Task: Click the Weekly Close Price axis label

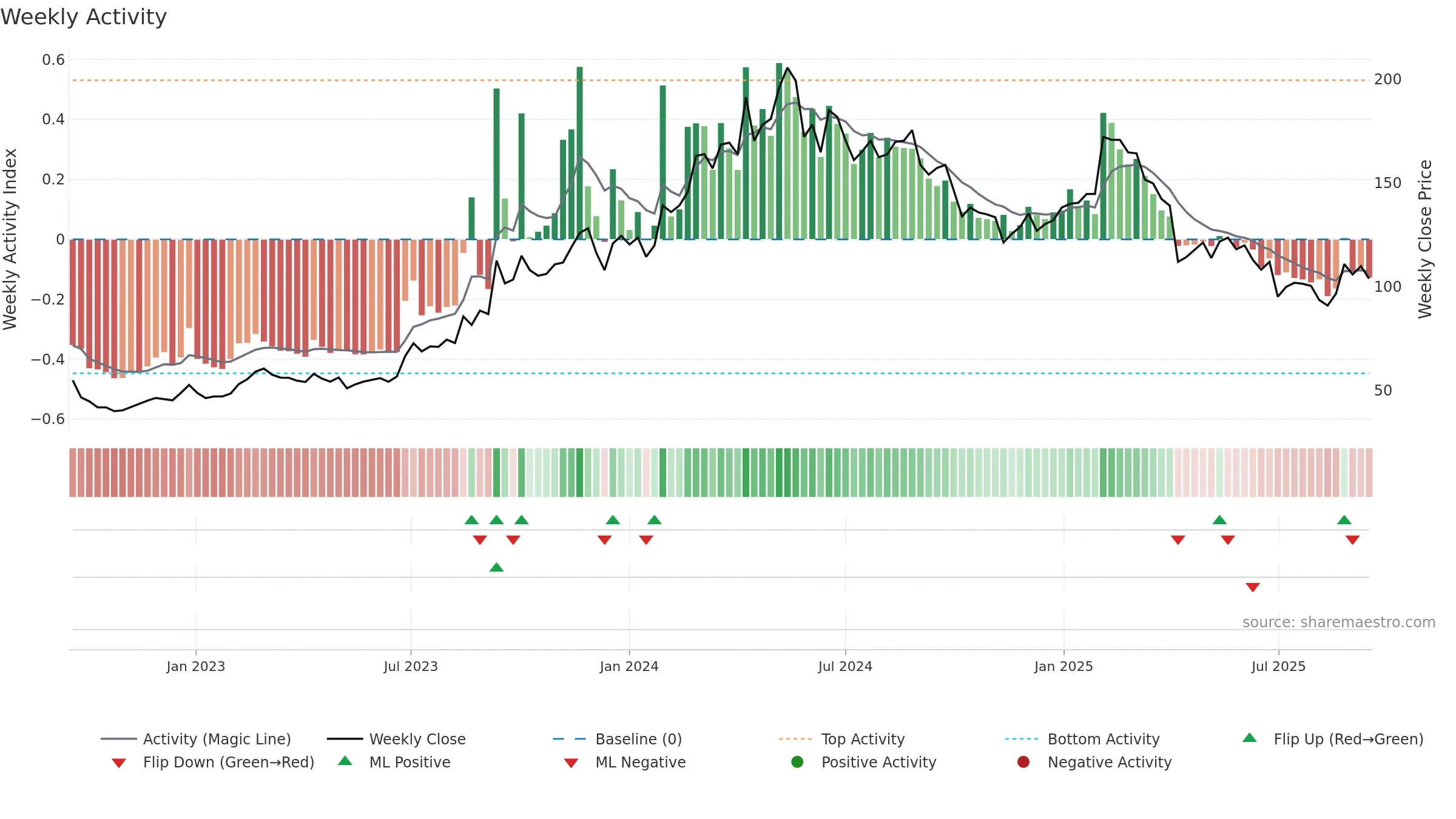Action: click(1425, 239)
